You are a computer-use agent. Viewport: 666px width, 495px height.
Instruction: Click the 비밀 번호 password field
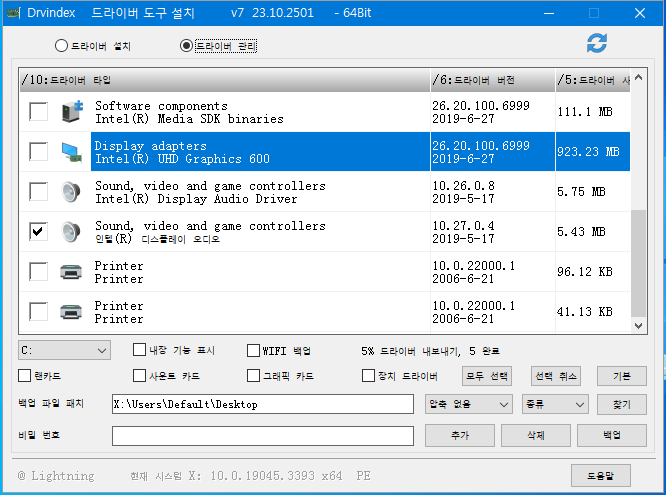(262, 436)
